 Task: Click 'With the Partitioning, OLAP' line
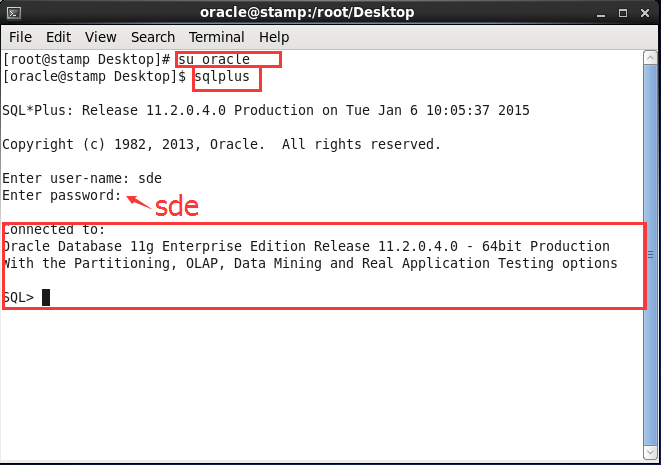pos(310,263)
